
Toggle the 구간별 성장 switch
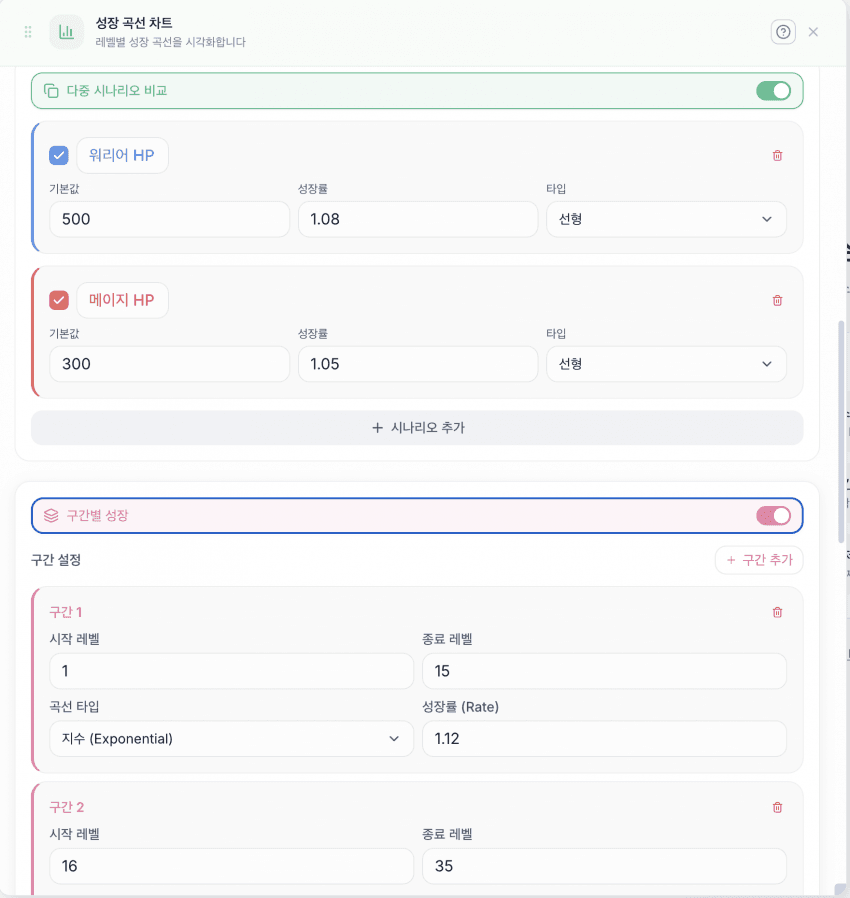tap(773, 516)
